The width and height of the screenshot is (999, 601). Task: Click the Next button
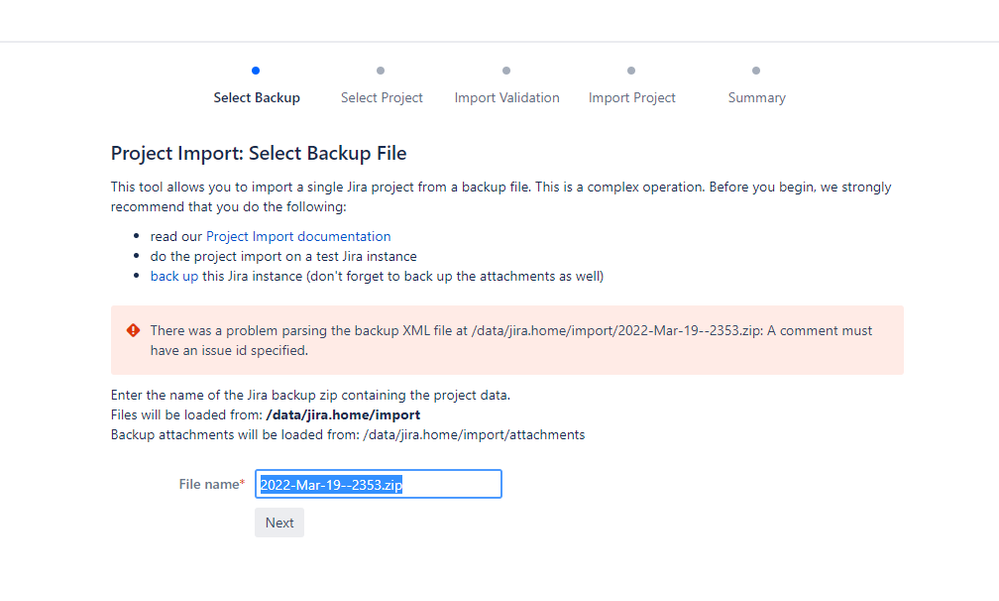279,523
